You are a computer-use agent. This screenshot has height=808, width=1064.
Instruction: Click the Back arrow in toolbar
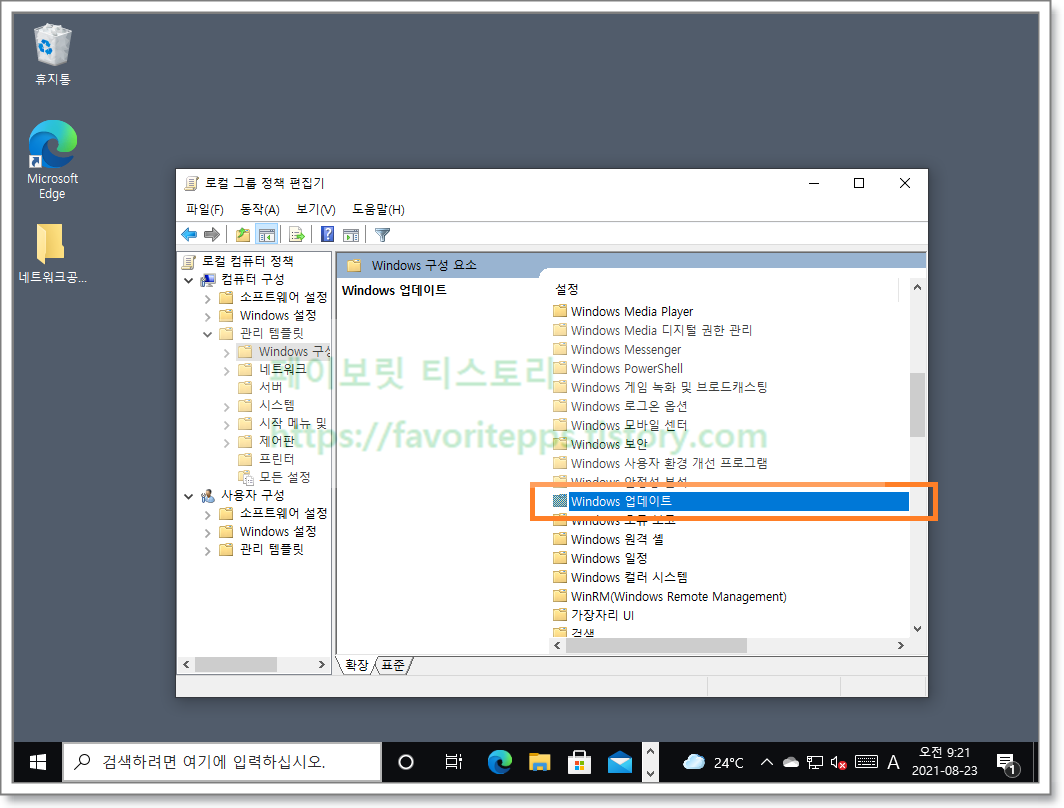click(189, 235)
